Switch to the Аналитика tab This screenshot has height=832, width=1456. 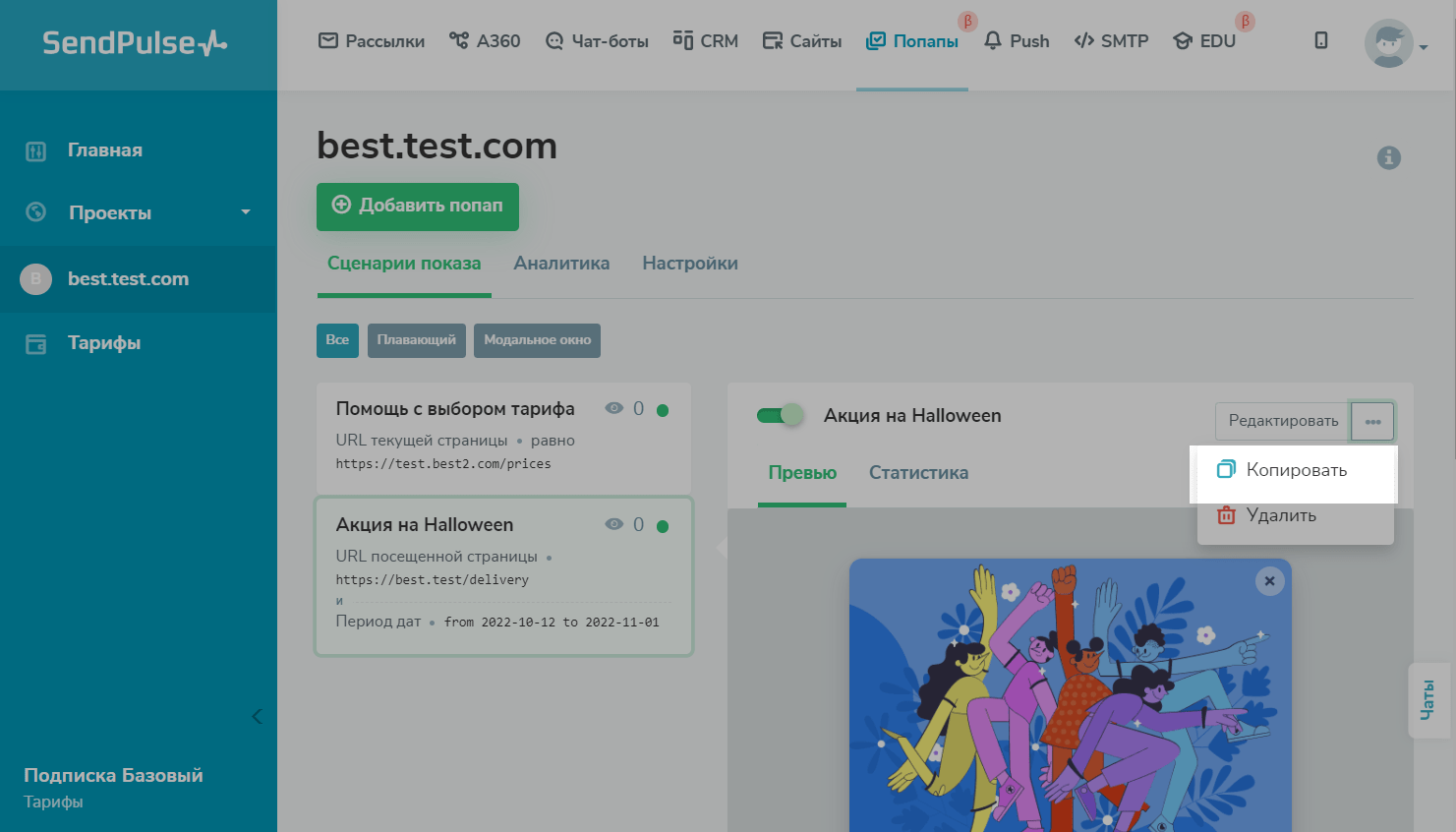(x=561, y=264)
